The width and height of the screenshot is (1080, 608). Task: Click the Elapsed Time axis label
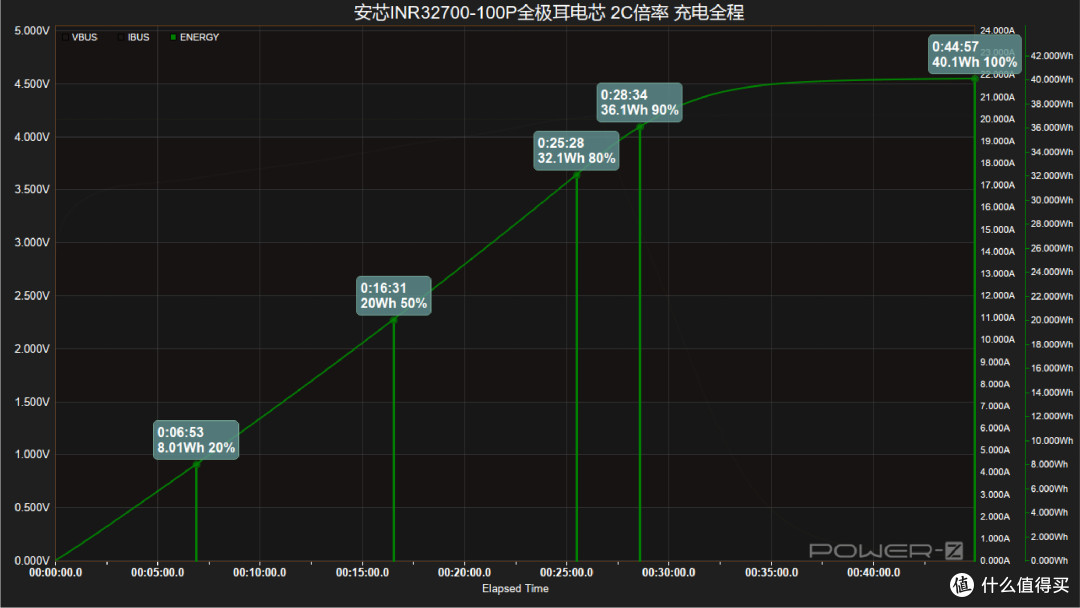click(x=515, y=589)
